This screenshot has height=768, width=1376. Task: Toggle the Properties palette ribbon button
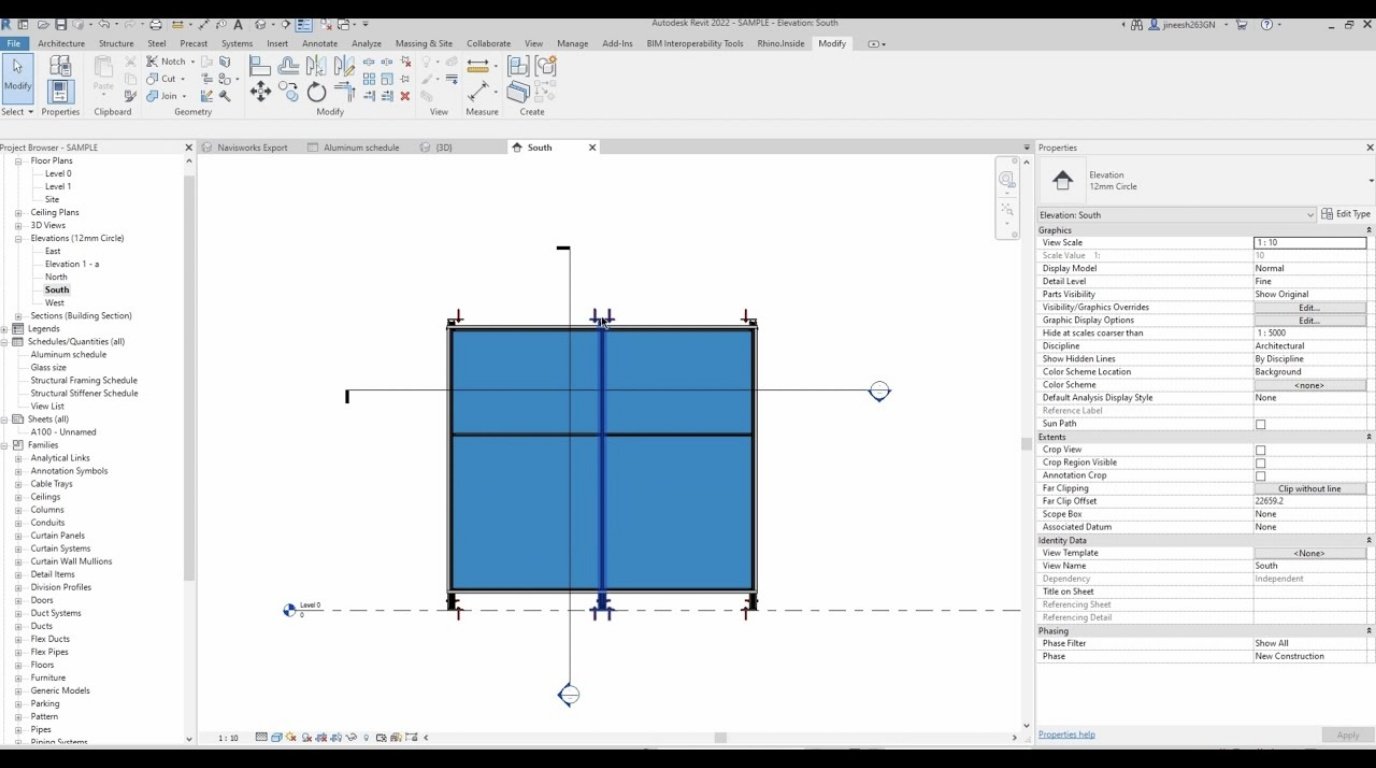[x=60, y=91]
